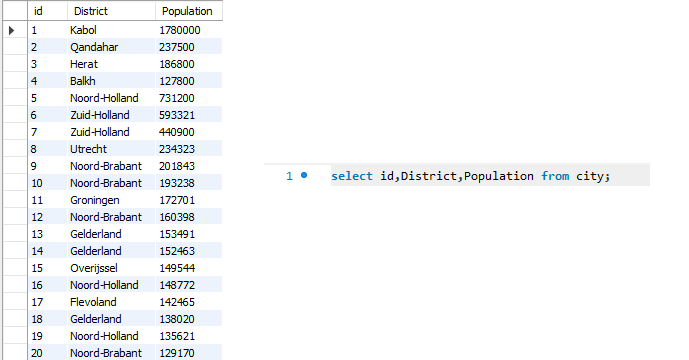Click the id cell with value 11
Screen dimensions: 689x360
coord(47,200)
